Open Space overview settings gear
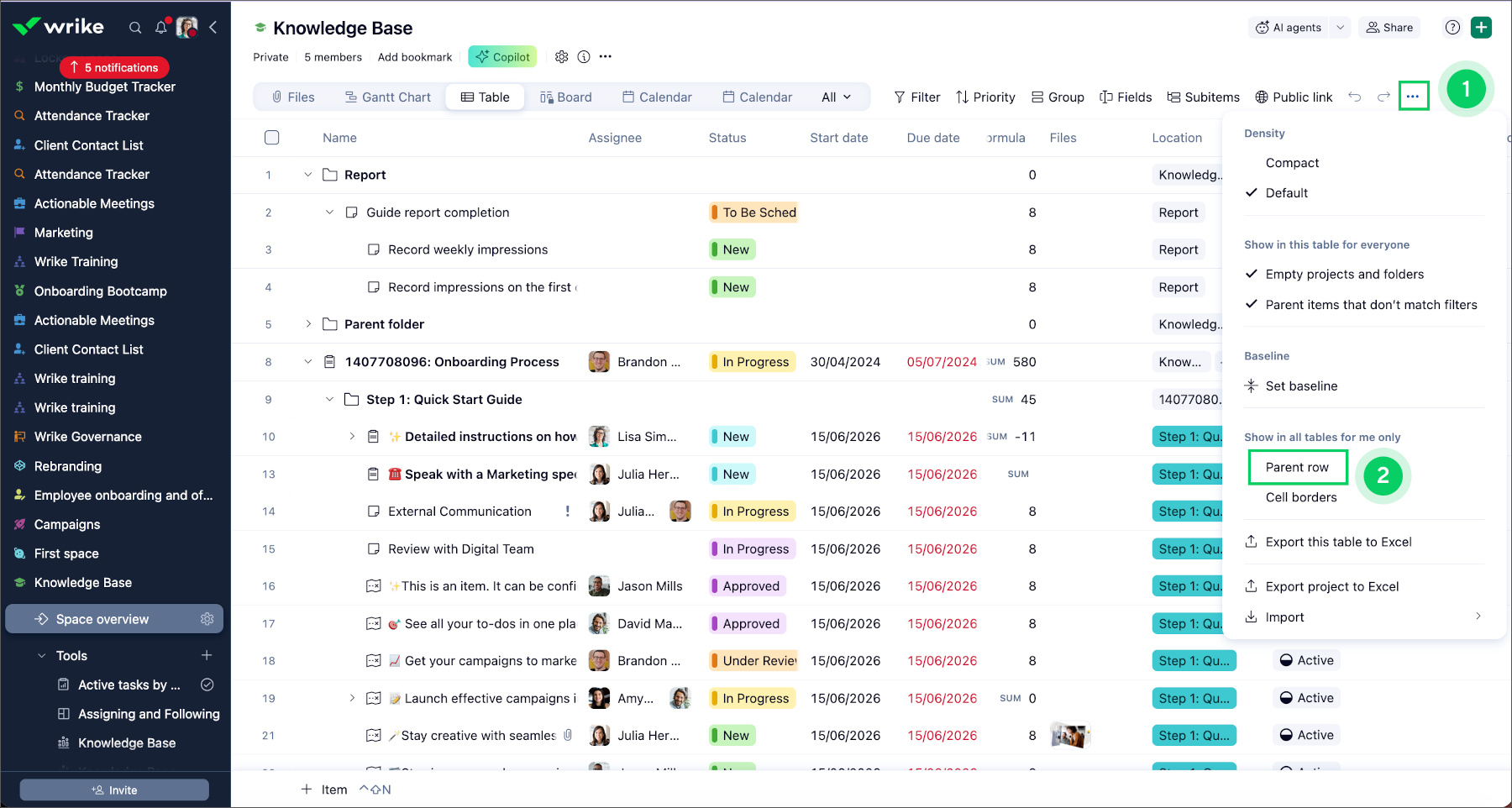Screen dimensions: 1512x808 (x=207, y=619)
